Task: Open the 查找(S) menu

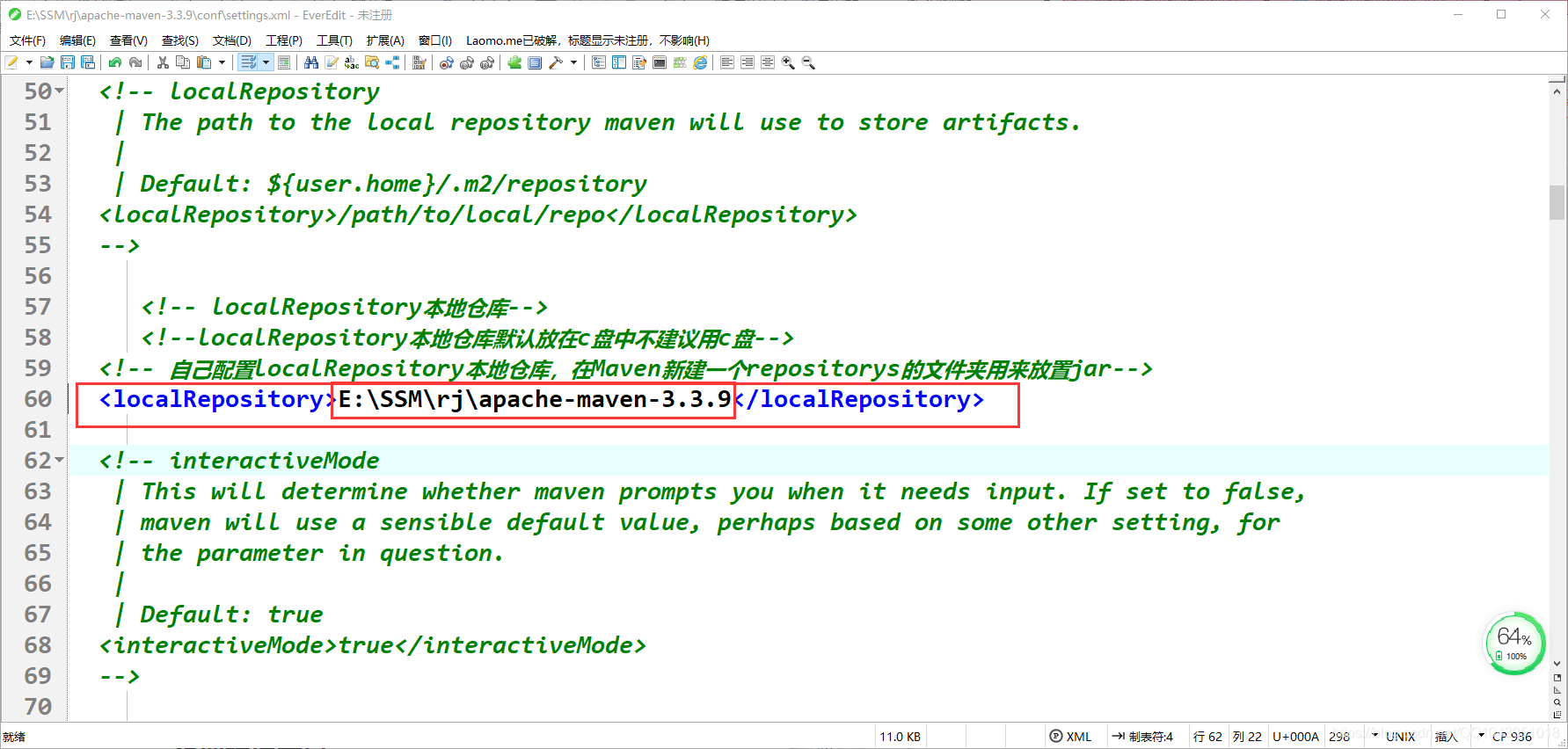Action: pyautogui.click(x=180, y=40)
